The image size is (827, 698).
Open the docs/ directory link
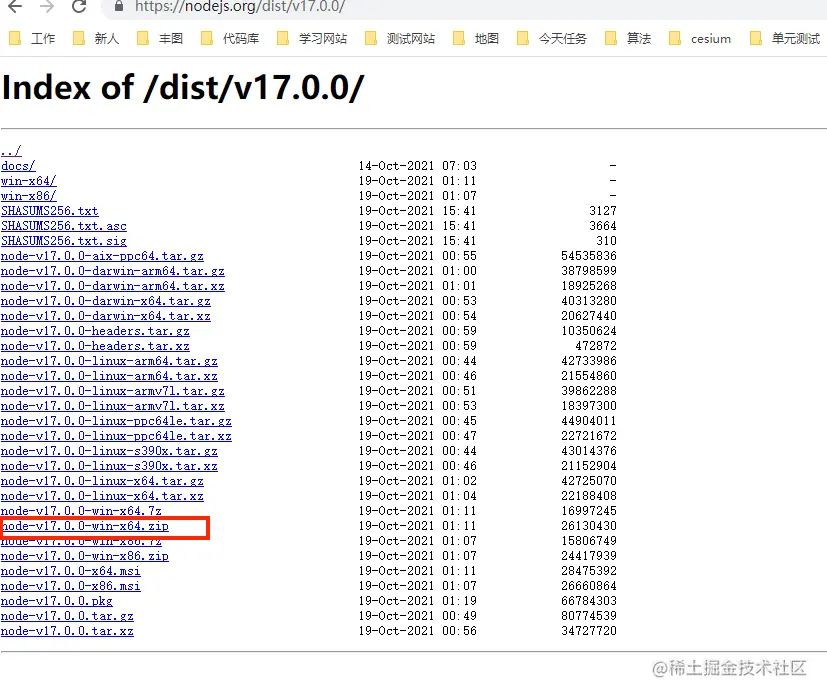tap(18, 166)
